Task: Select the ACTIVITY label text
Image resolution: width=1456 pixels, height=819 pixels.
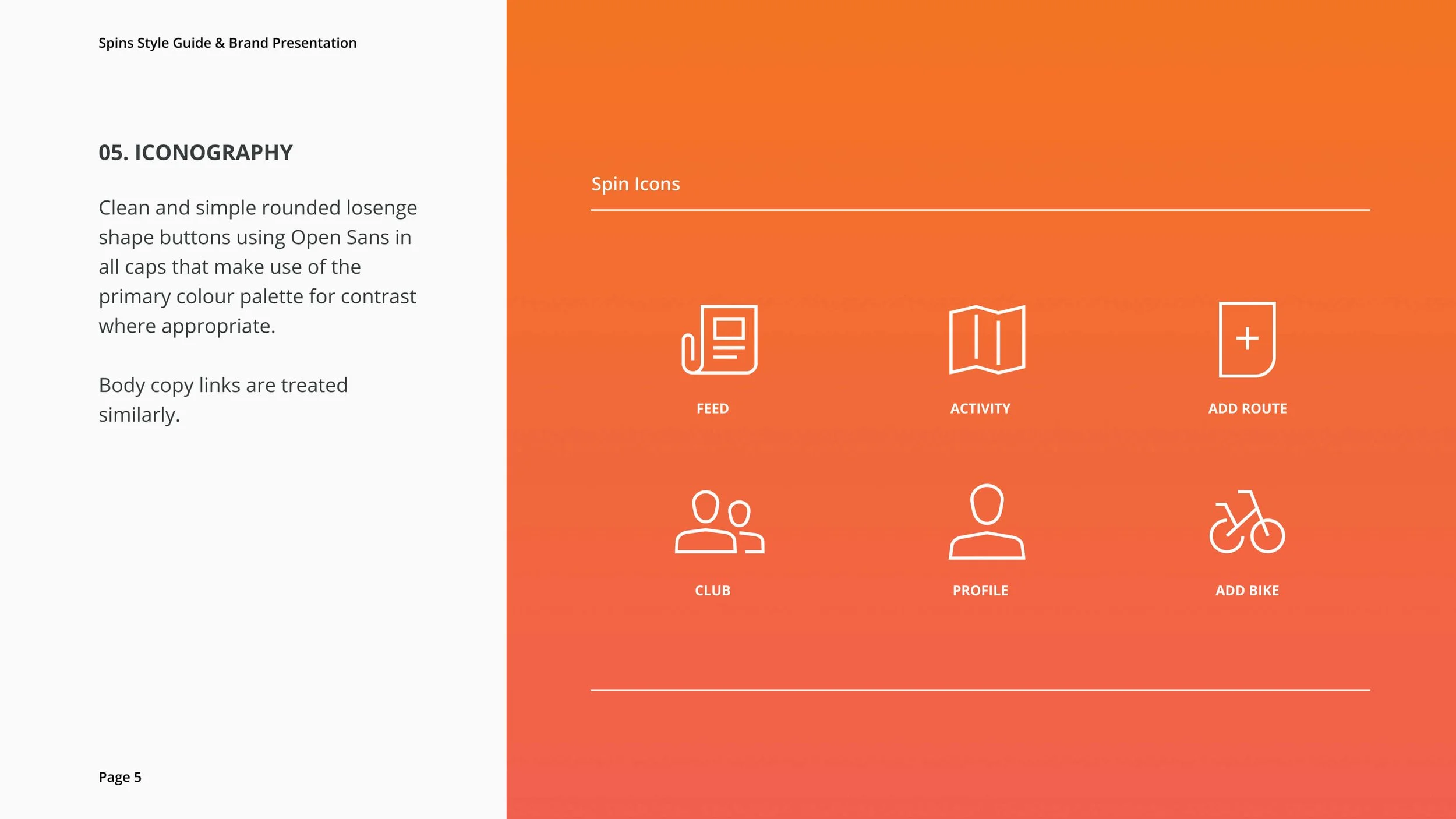Action: pyautogui.click(x=980, y=408)
